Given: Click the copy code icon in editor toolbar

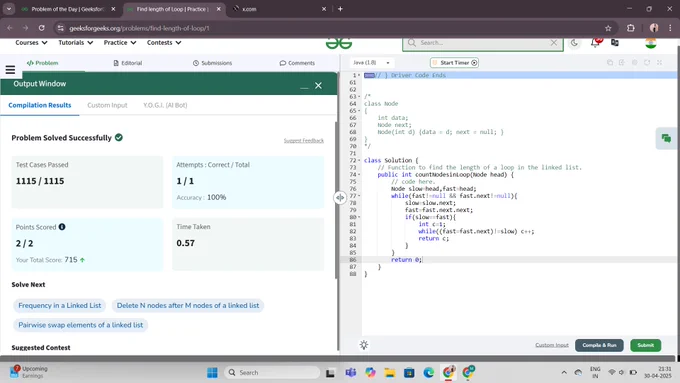Looking at the screenshot, I should 609,62.
